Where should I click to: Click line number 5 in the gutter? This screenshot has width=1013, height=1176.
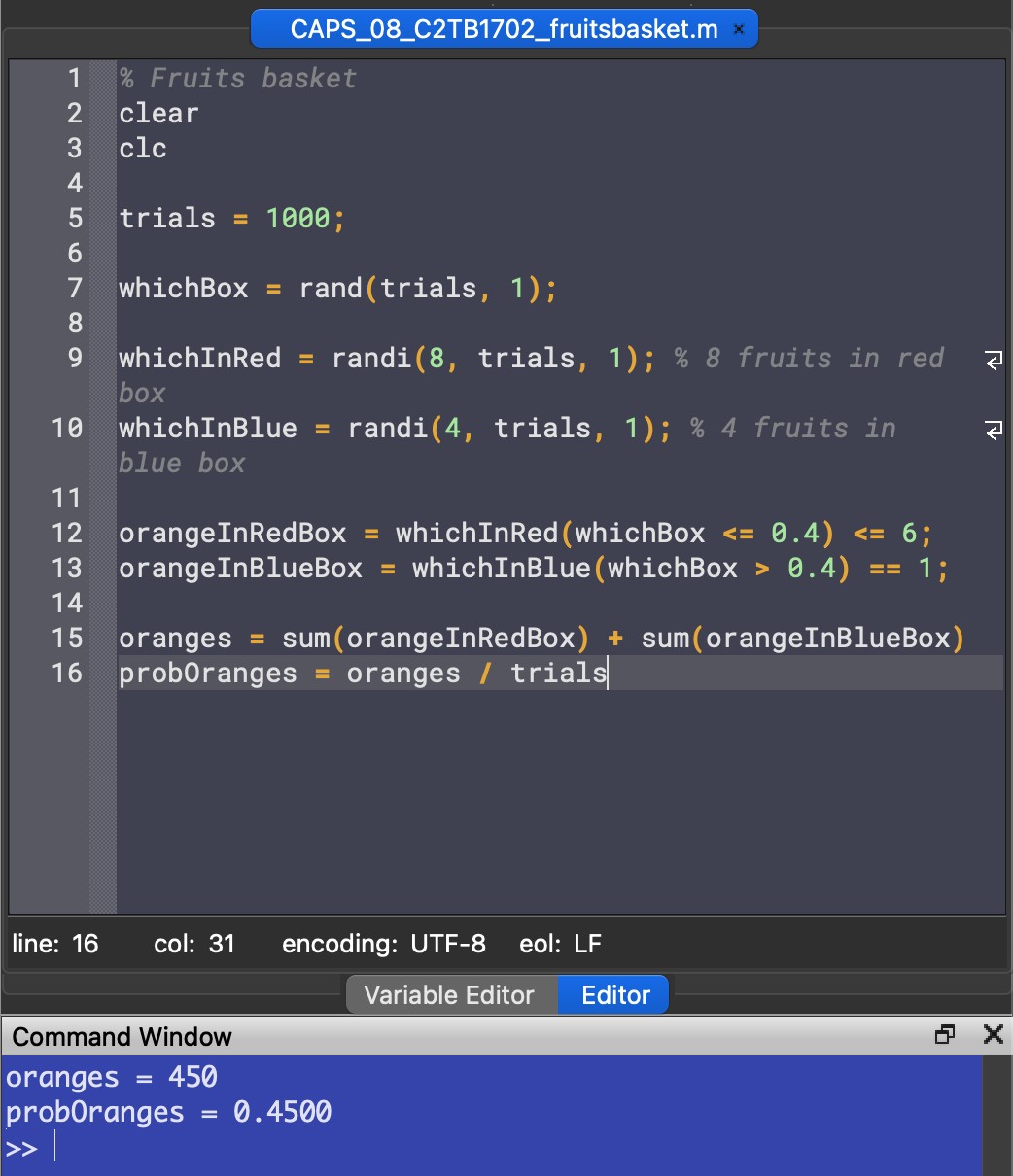(75, 219)
